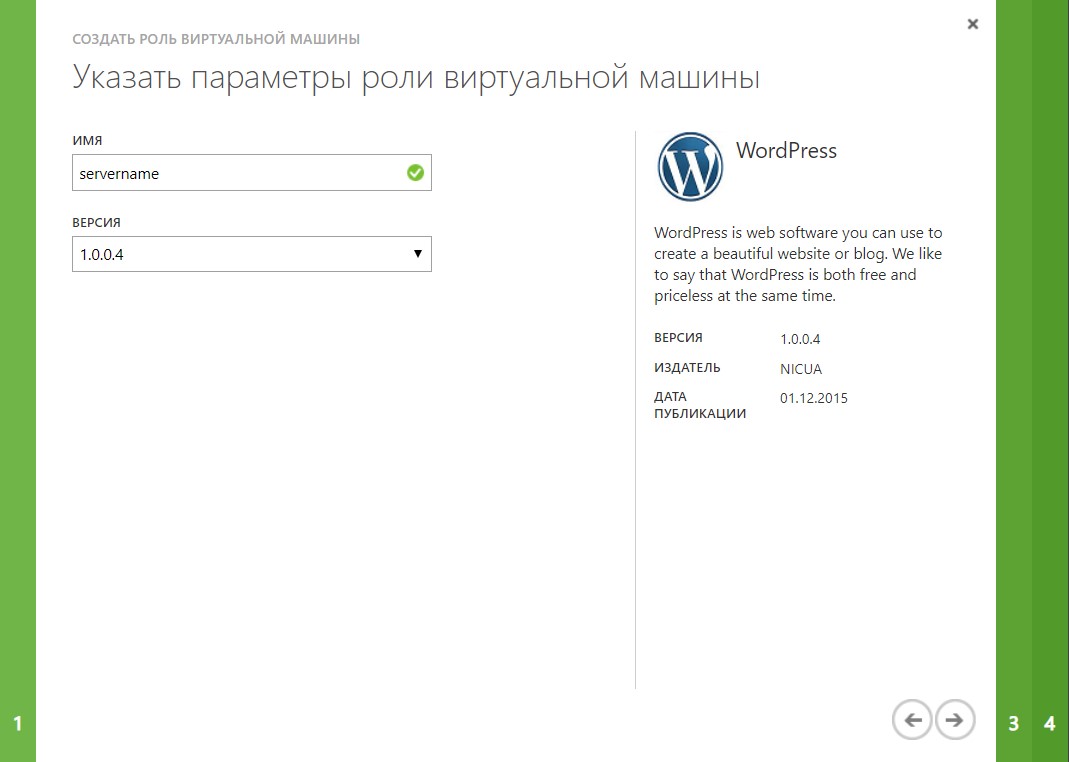The height and width of the screenshot is (762, 1069).
Task: Click the heading 'Указать параметры роли виртуальной машины'
Action: pyautogui.click(x=416, y=77)
